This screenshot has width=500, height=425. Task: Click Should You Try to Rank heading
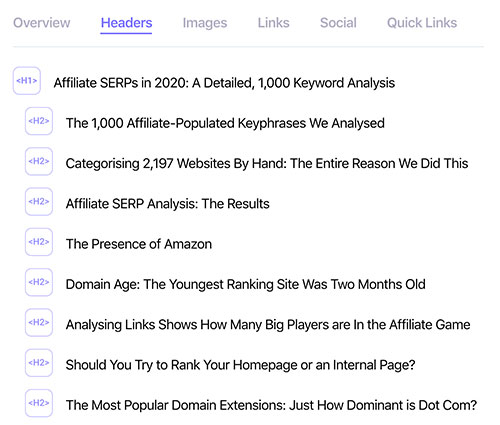pos(240,365)
